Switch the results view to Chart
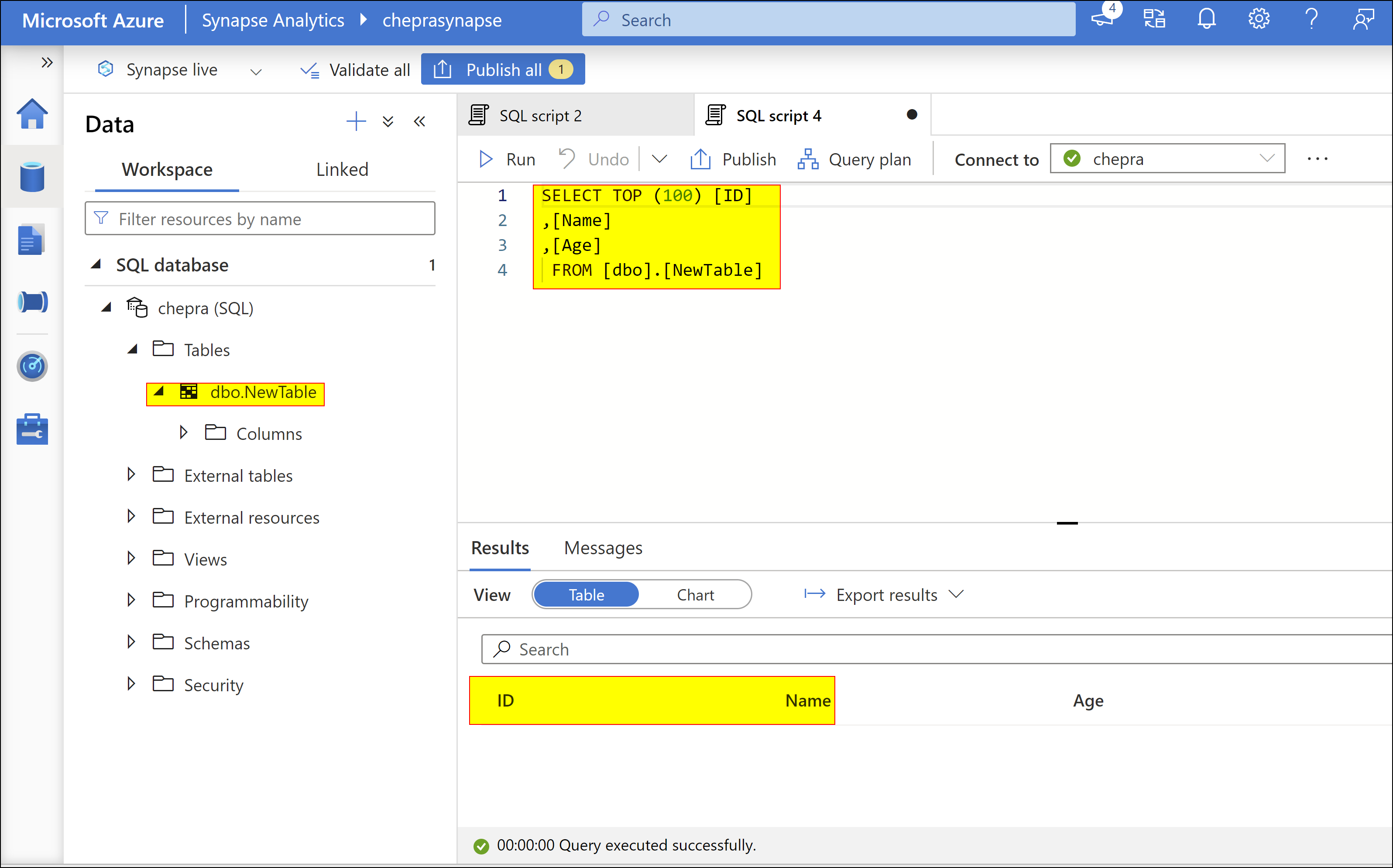 click(695, 595)
